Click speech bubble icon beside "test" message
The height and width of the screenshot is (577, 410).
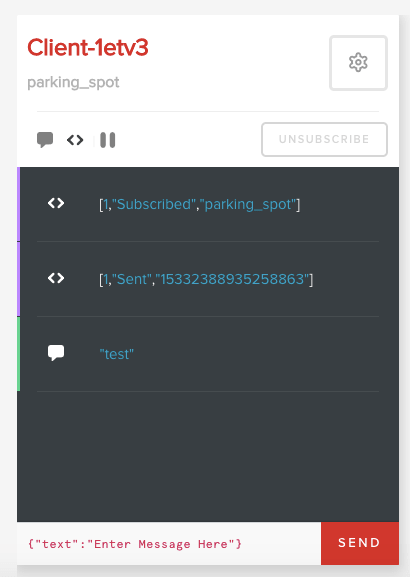[x=56, y=353]
